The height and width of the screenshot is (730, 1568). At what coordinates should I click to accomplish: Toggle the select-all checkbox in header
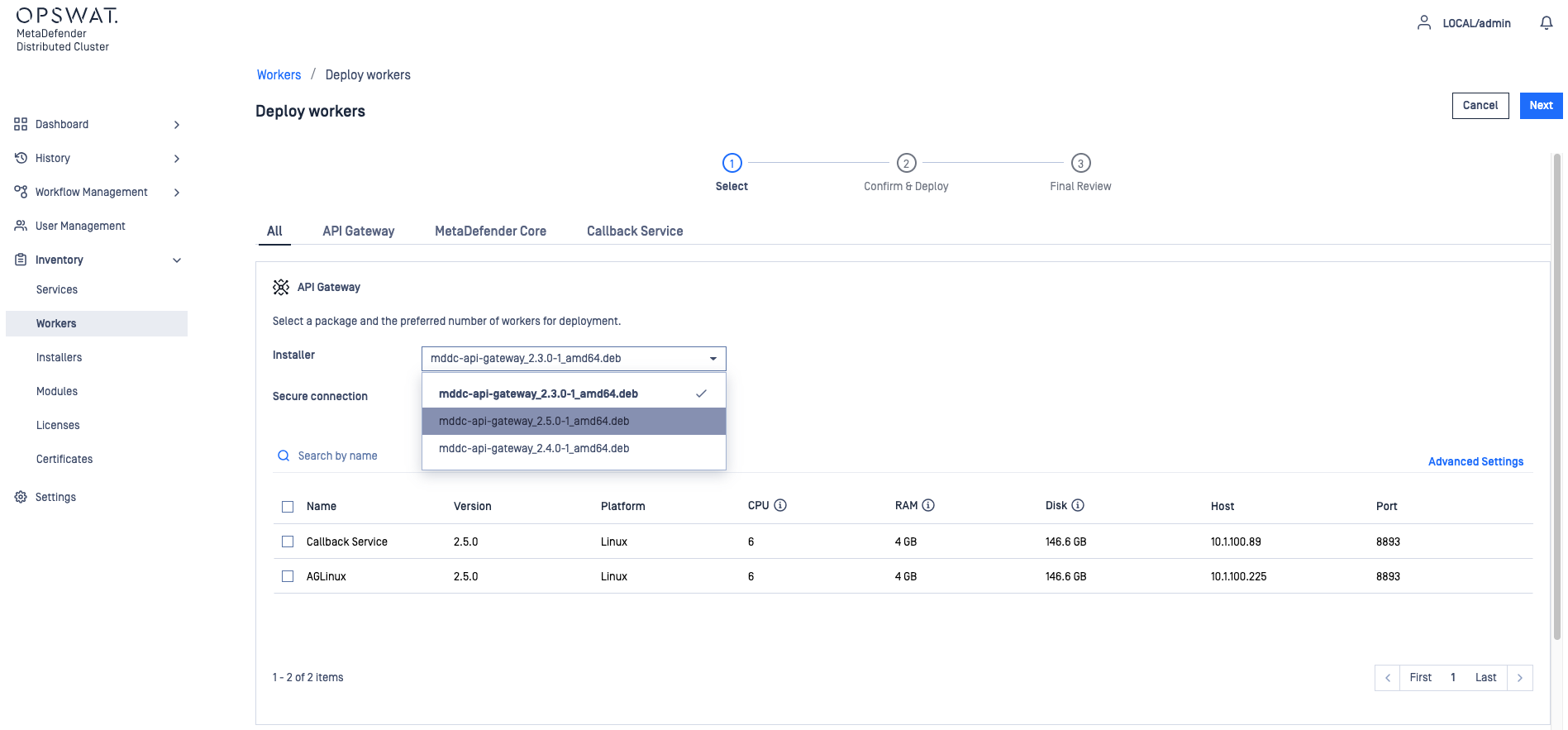pos(288,507)
